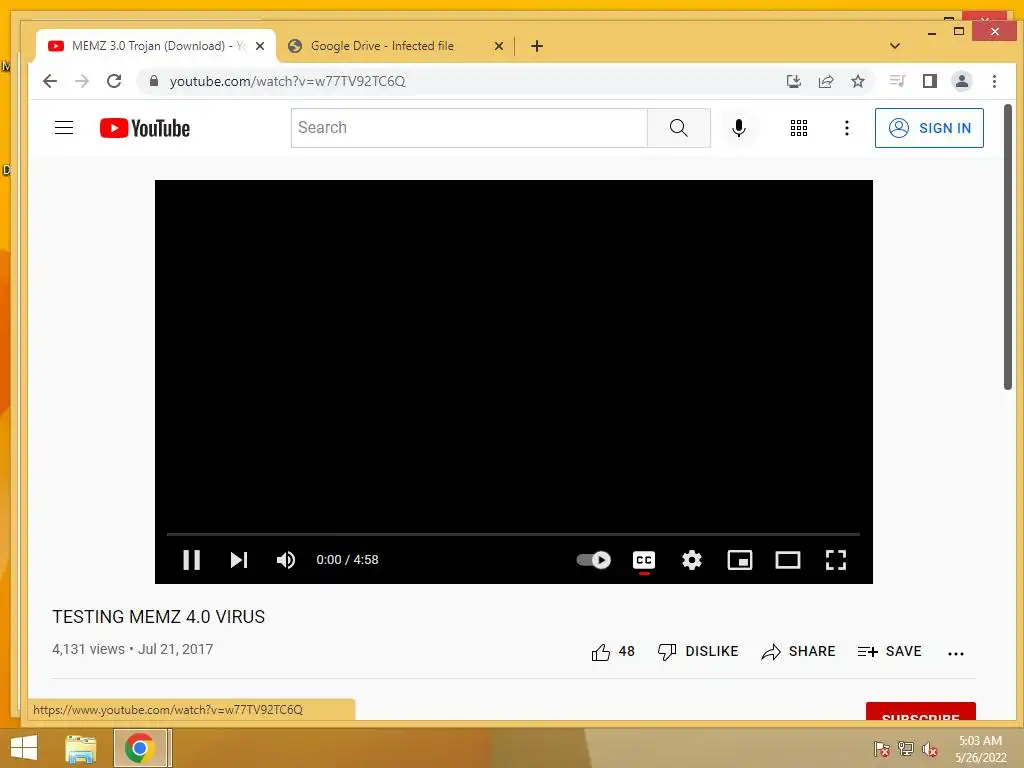Image resolution: width=1024 pixels, height=768 pixels.
Task: Click the magnifier search button
Action: coord(679,128)
